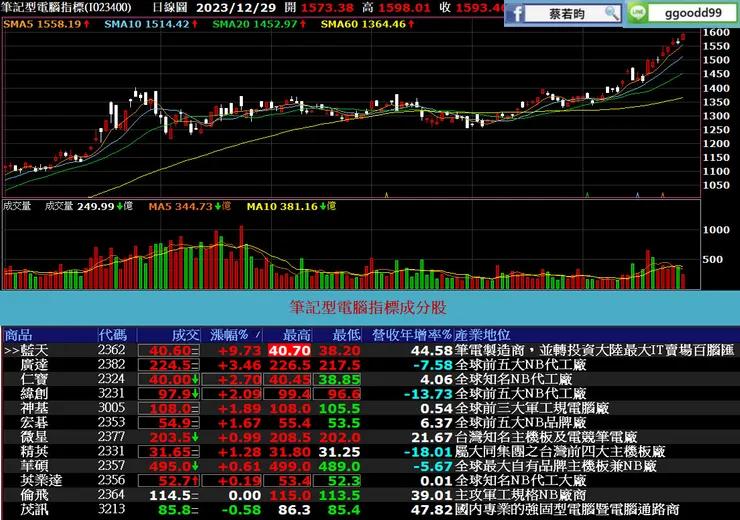Select the SMA10 1514.42 indicator label
The image size is (740, 520).
click(151, 24)
